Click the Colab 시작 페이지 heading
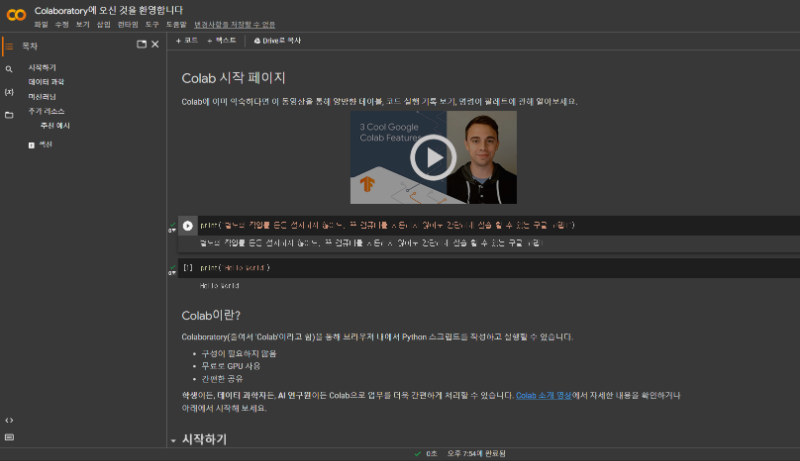 (233, 78)
